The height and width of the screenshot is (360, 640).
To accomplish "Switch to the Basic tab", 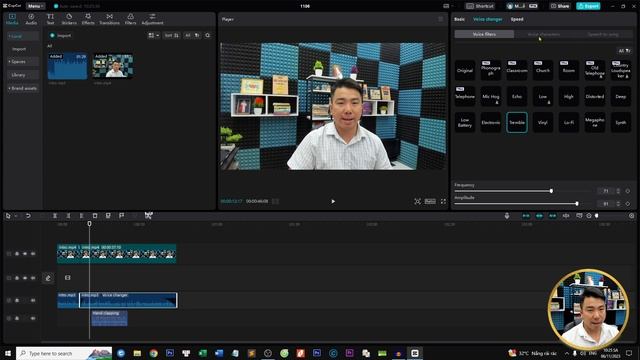I will (459, 19).
